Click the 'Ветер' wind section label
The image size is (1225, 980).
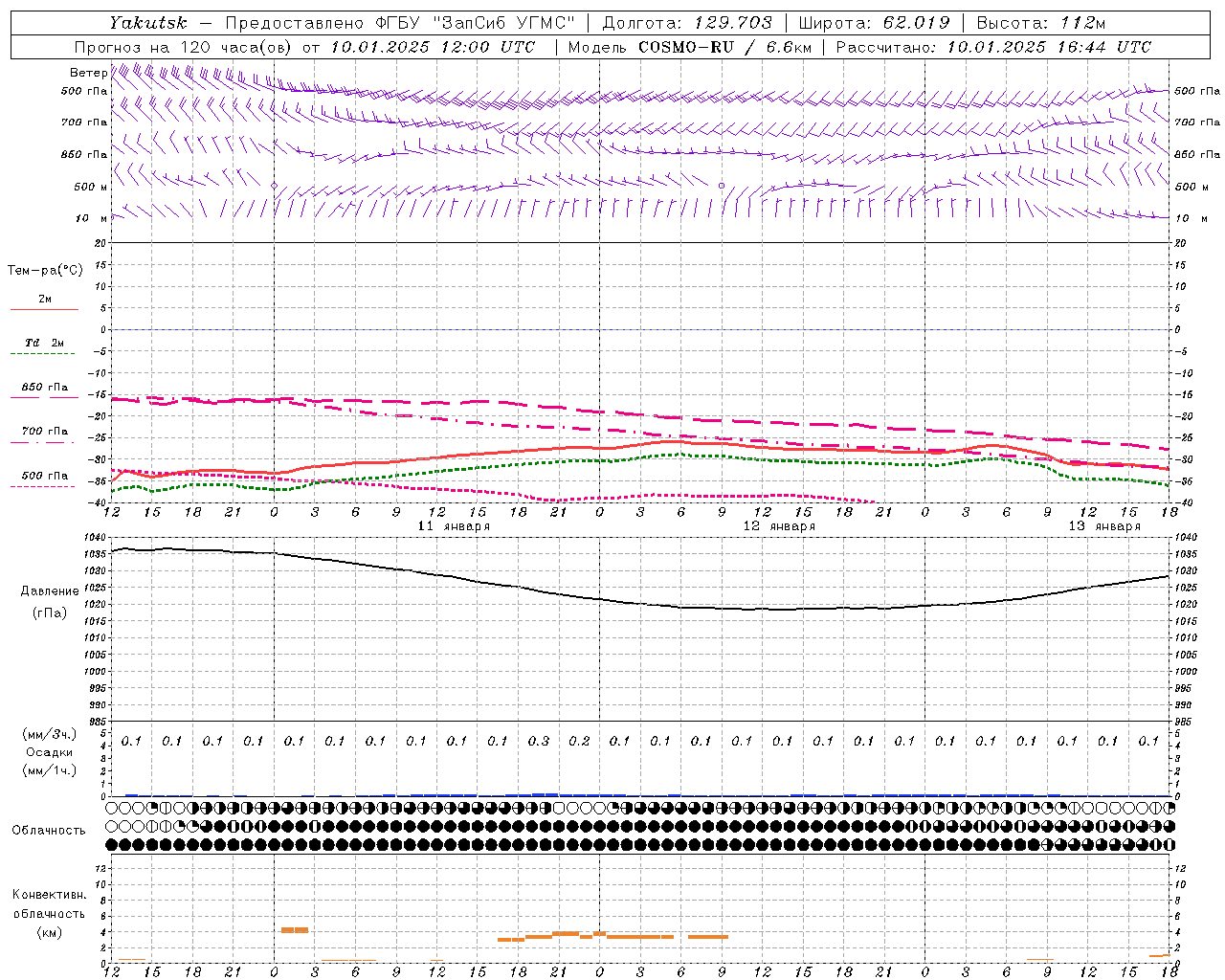pos(89,73)
